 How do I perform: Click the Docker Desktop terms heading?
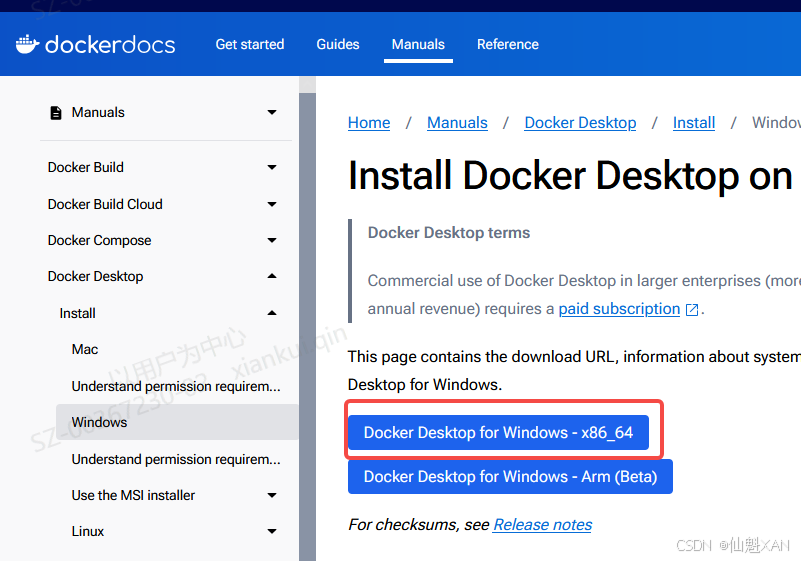(x=449, y=233)
